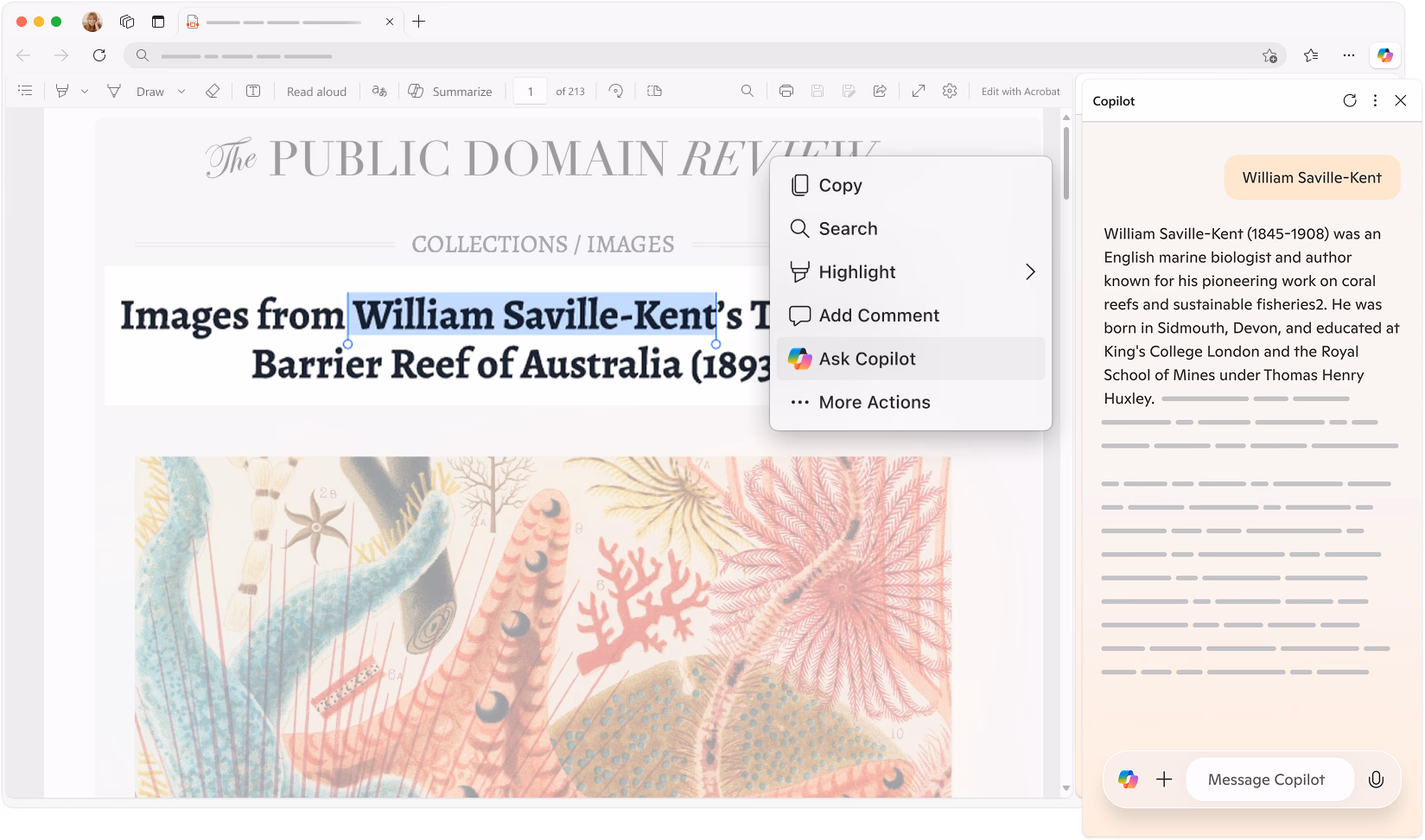Open Edit with Acrobat
The width and height of the screenshot is (1425, 840).
1021,92
